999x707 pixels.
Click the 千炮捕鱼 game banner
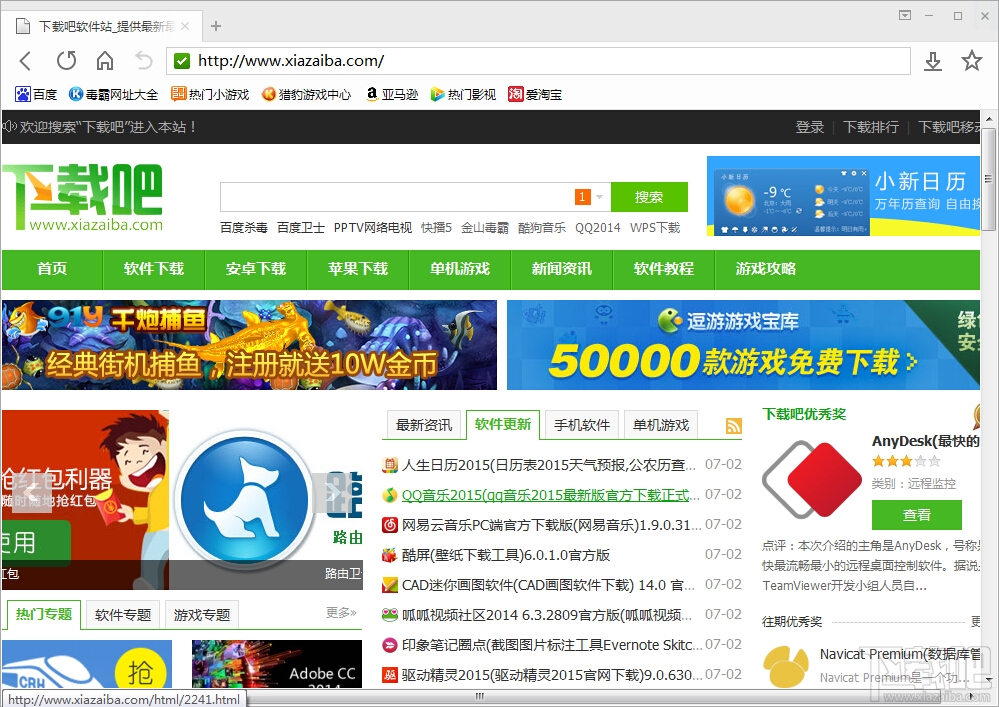click(x=249, y=345)
